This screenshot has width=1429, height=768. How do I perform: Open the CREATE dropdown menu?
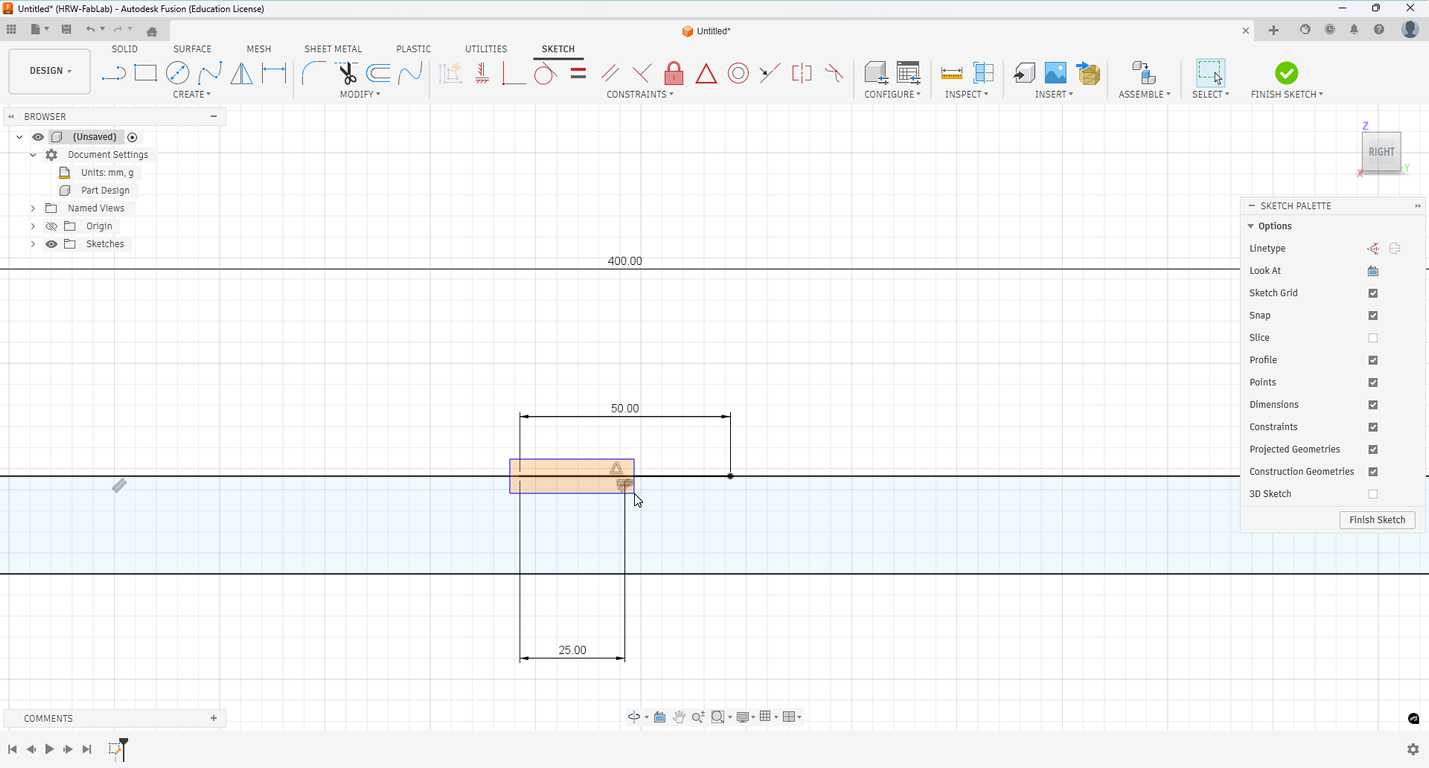point(192,94)
